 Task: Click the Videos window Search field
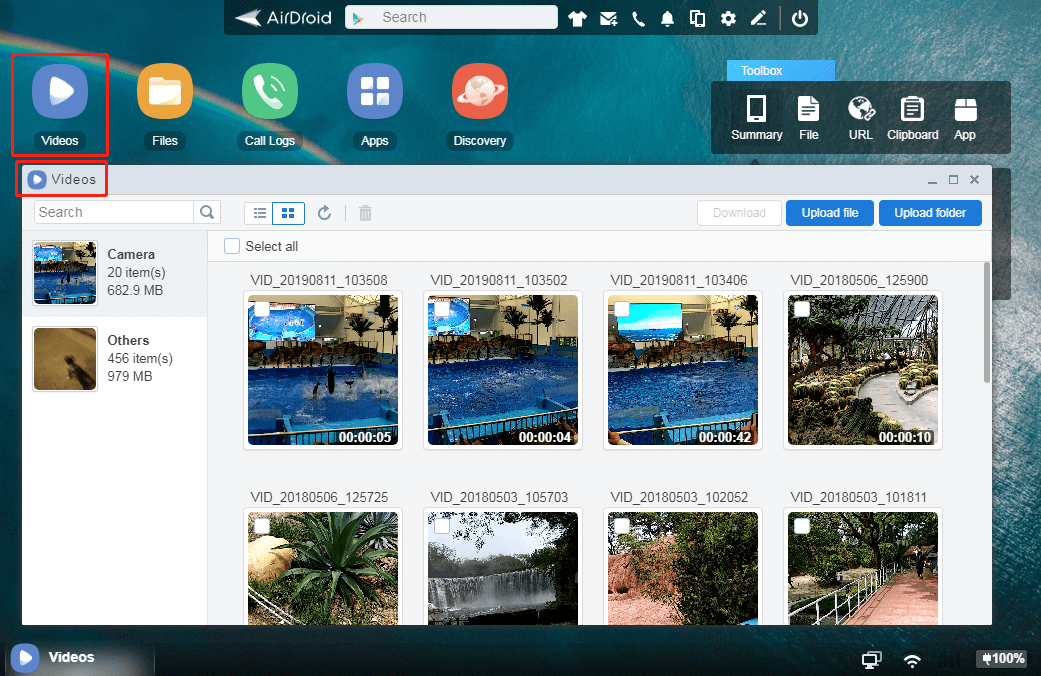coord(114,212)
